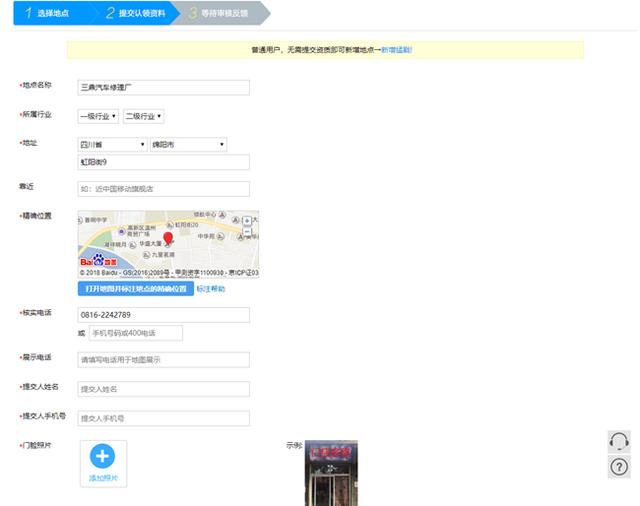Expand the 四川省 province dropdown
Viewport: 640px width, 506px height.
tap(112, 144)
